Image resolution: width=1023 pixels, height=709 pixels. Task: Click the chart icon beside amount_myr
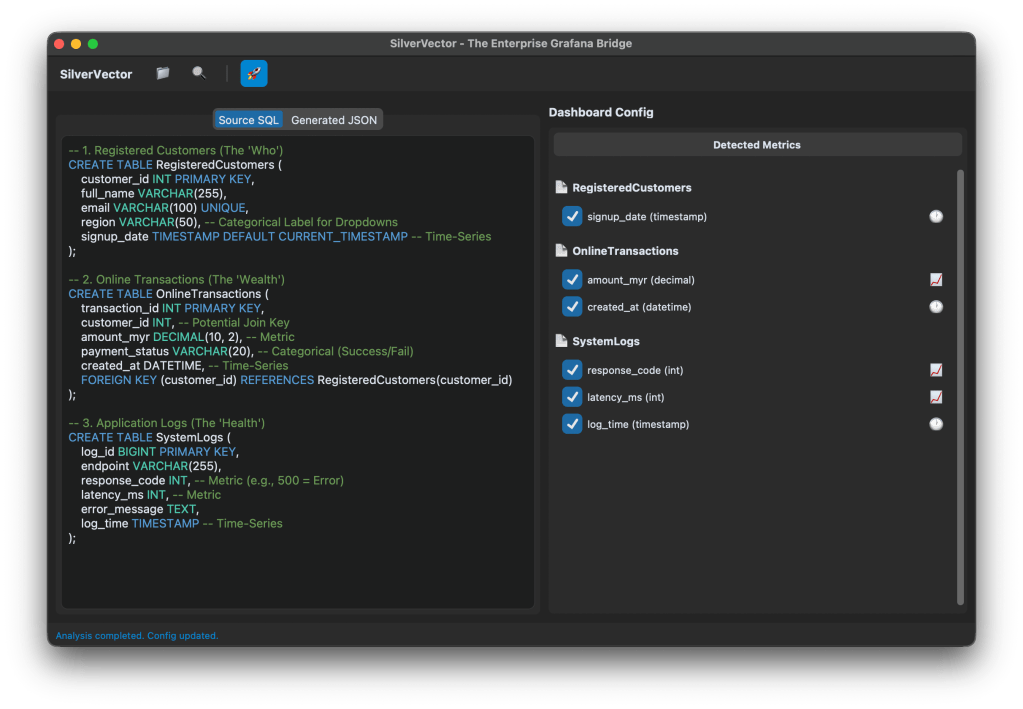click(936, 280)
